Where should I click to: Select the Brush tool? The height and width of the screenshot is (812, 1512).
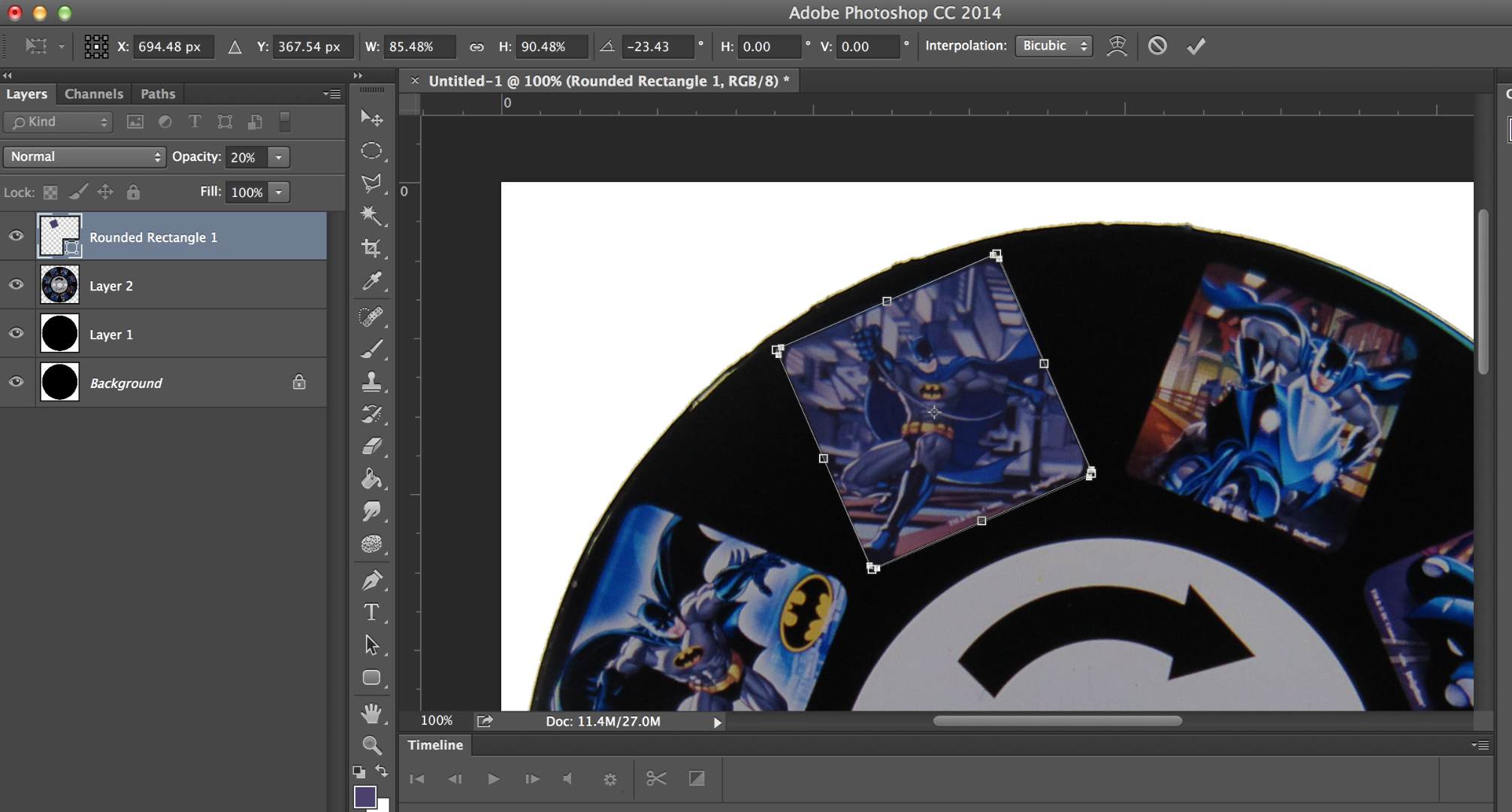[x=370, y=348]
